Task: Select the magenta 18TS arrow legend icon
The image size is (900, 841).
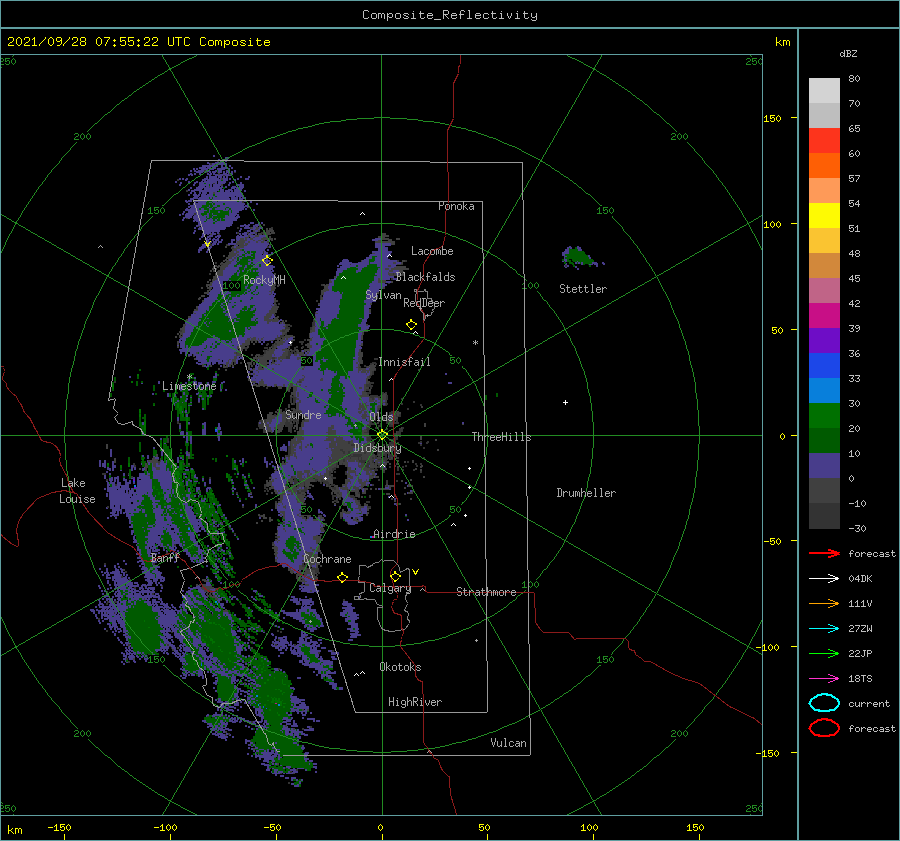Action: [x=824, y=679]
